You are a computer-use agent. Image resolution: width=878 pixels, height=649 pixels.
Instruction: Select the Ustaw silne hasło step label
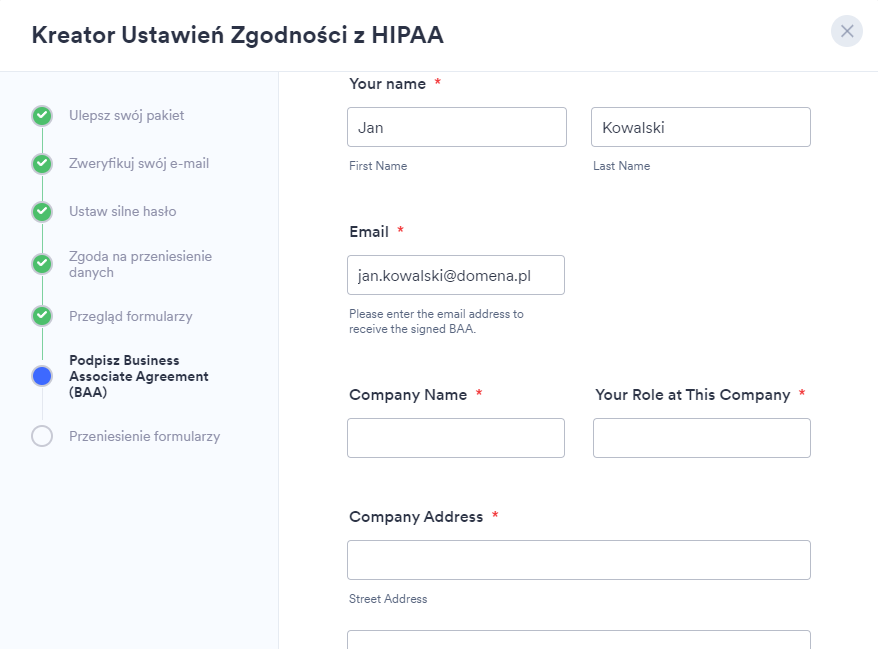click(x=122, y=211)
